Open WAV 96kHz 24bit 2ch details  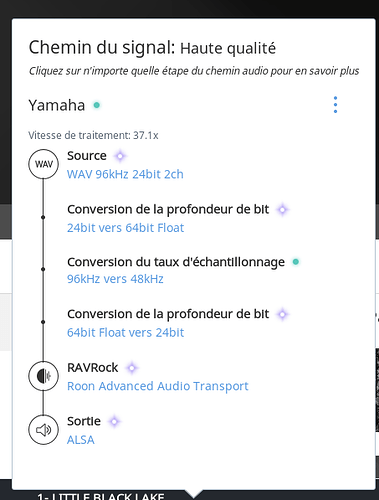[x=125, y=174]
